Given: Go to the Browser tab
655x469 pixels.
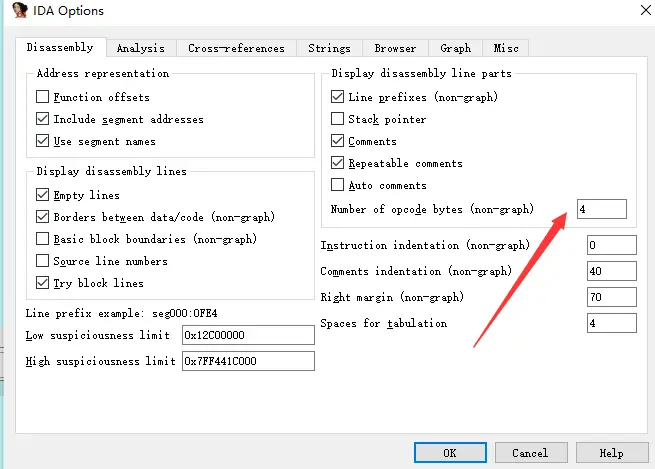Looking at the screenshot, I should pos(395,48).
